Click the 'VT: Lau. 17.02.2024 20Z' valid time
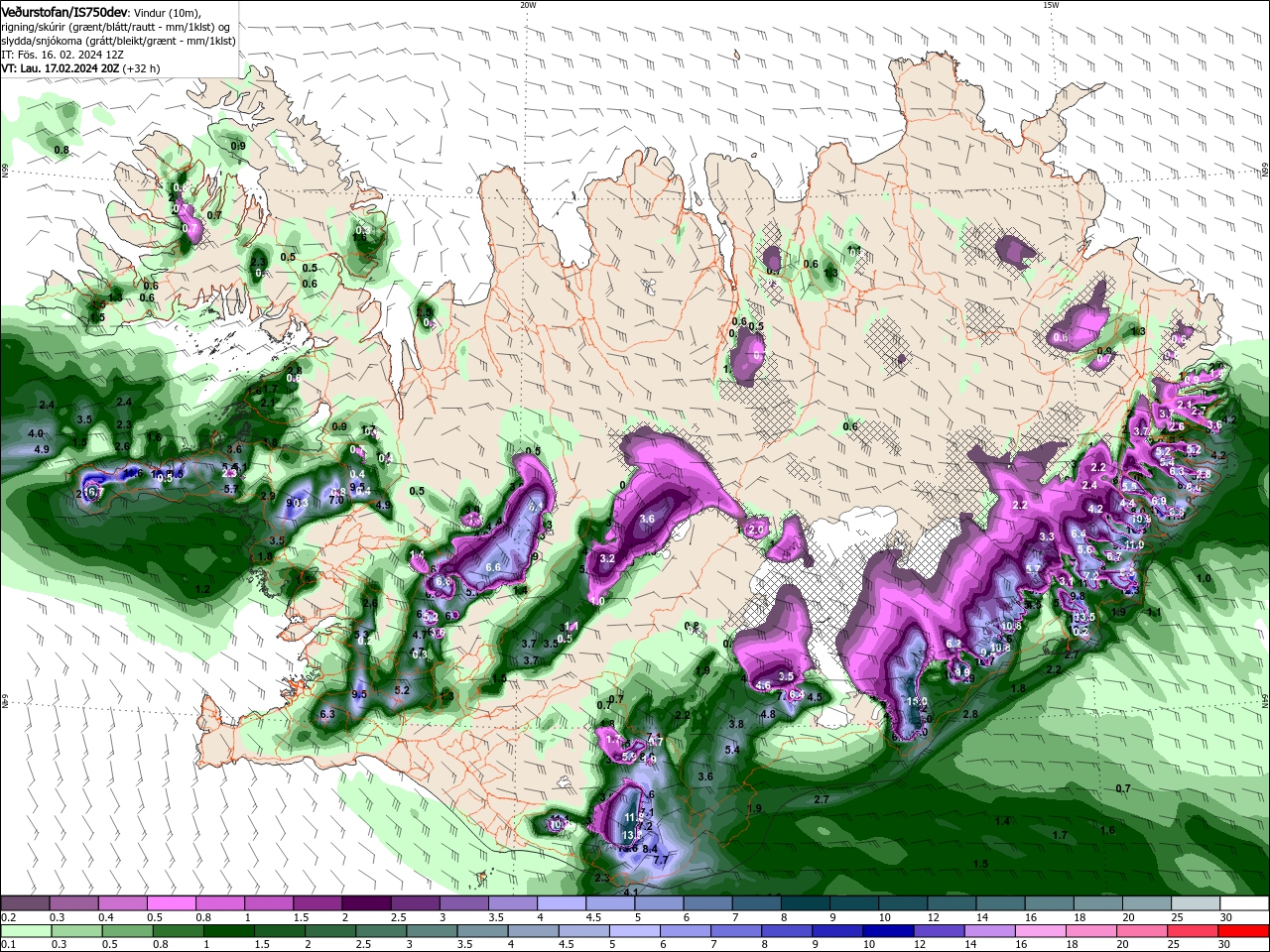 click(62, 68)
